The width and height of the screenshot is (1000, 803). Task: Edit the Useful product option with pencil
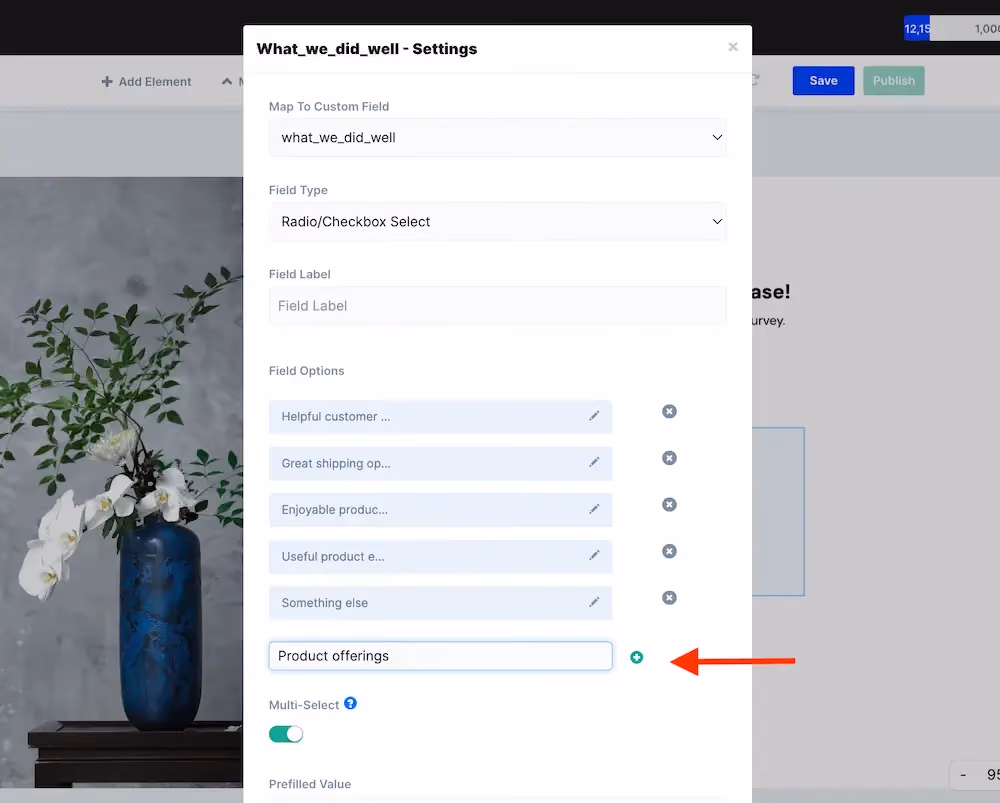[x=594, y=556]
